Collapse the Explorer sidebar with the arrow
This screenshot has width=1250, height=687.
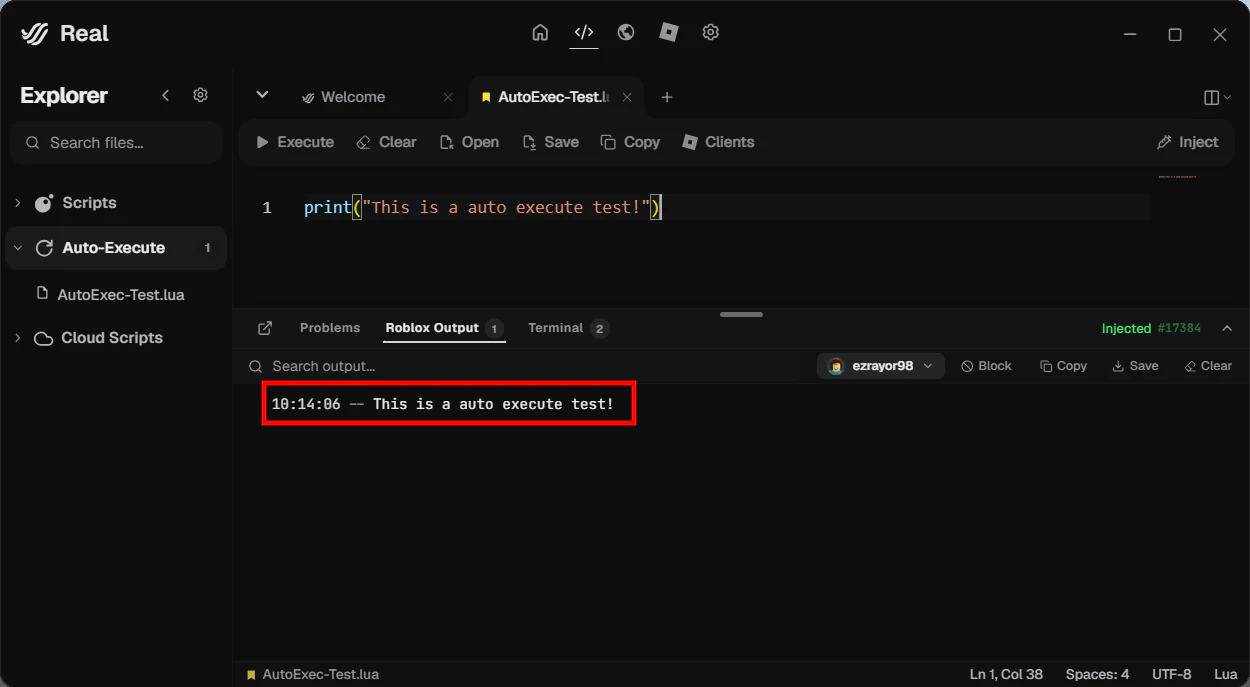coord(166,95)
